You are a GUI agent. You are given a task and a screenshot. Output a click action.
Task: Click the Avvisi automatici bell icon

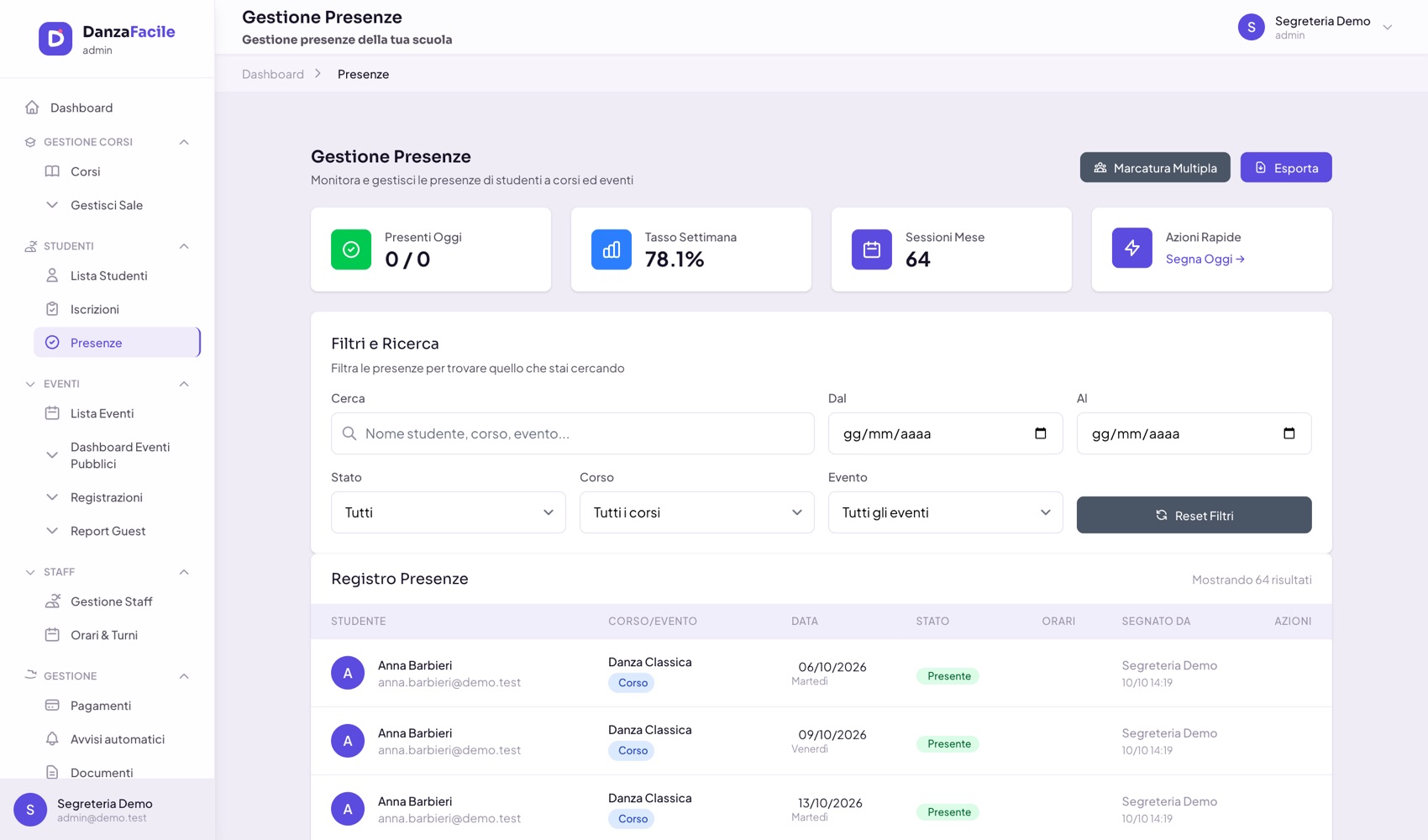point(52,739)
